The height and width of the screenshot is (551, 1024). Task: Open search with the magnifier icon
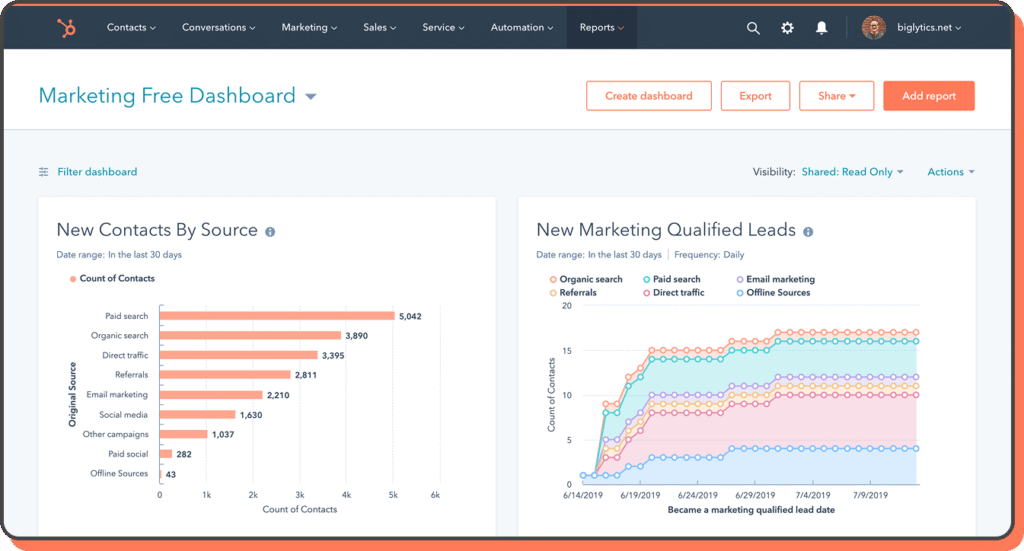point(753,28)
